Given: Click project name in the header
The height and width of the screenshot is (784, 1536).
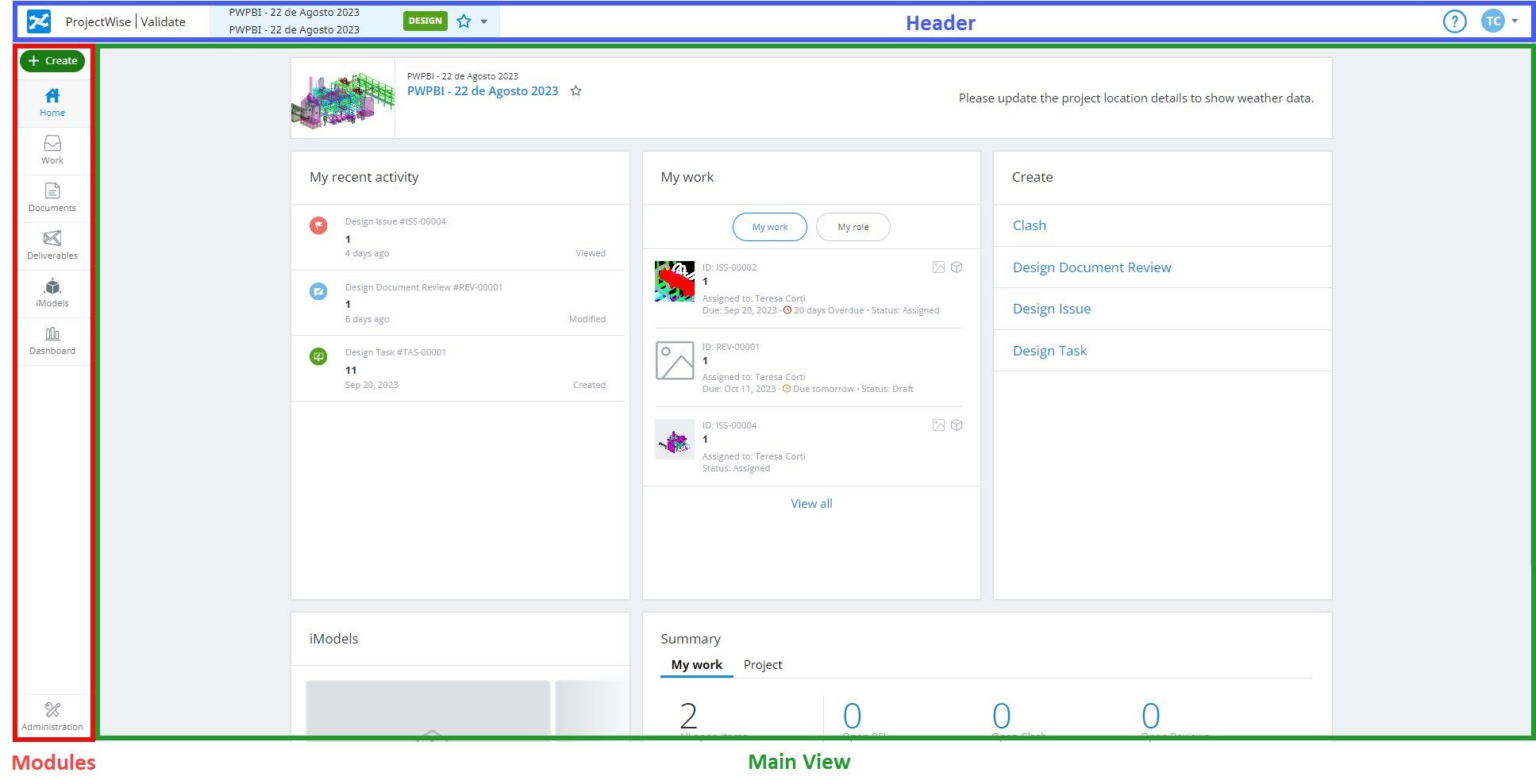Looking at the screenshot, I should coord(294,21).
